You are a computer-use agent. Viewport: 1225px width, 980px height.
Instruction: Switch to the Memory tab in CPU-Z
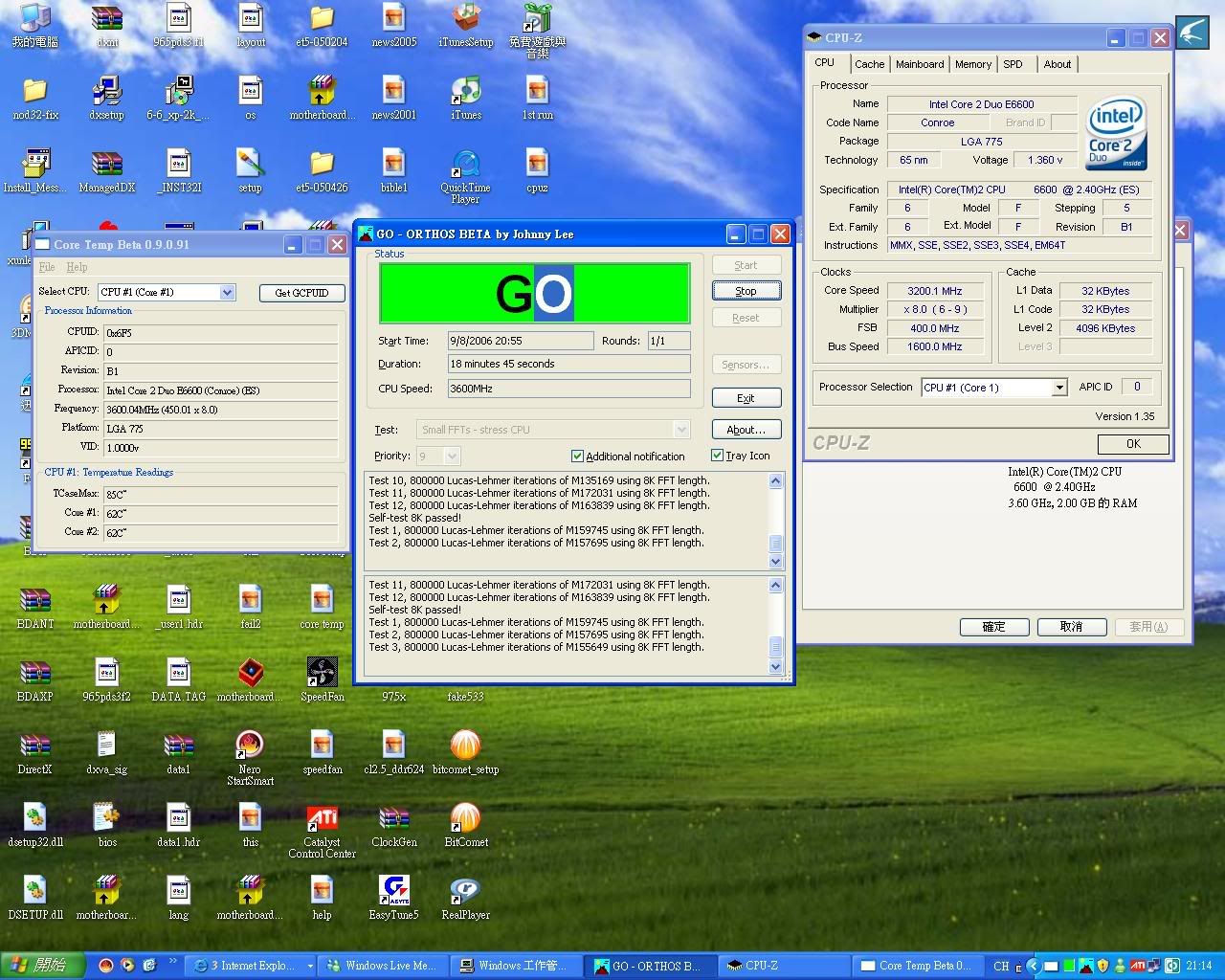point(973,64)
